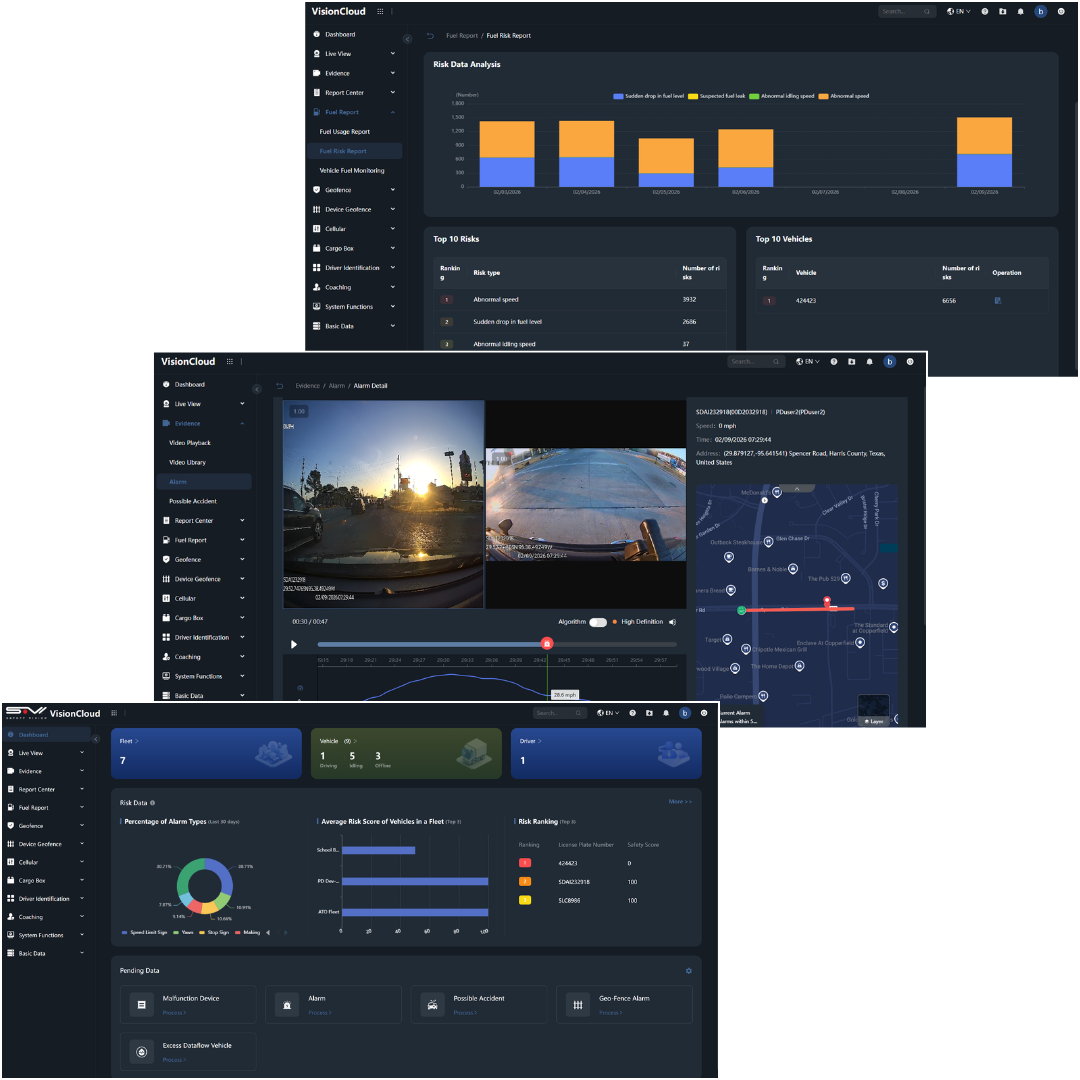This screenshot has height=1080, width=1080.
Task: Expand Coaching in the Dashboard window sidebar
Action: click(81, 917)
